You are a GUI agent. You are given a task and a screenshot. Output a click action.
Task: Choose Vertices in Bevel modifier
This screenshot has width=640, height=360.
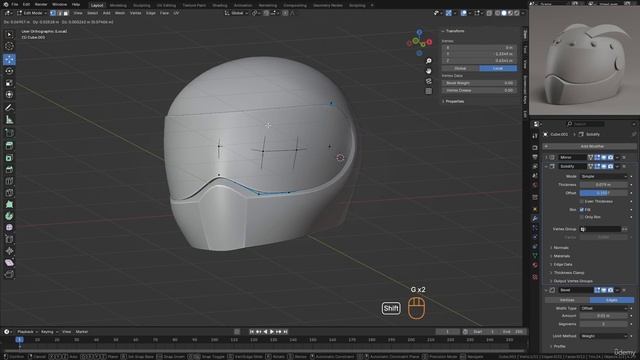coord(567,300)
